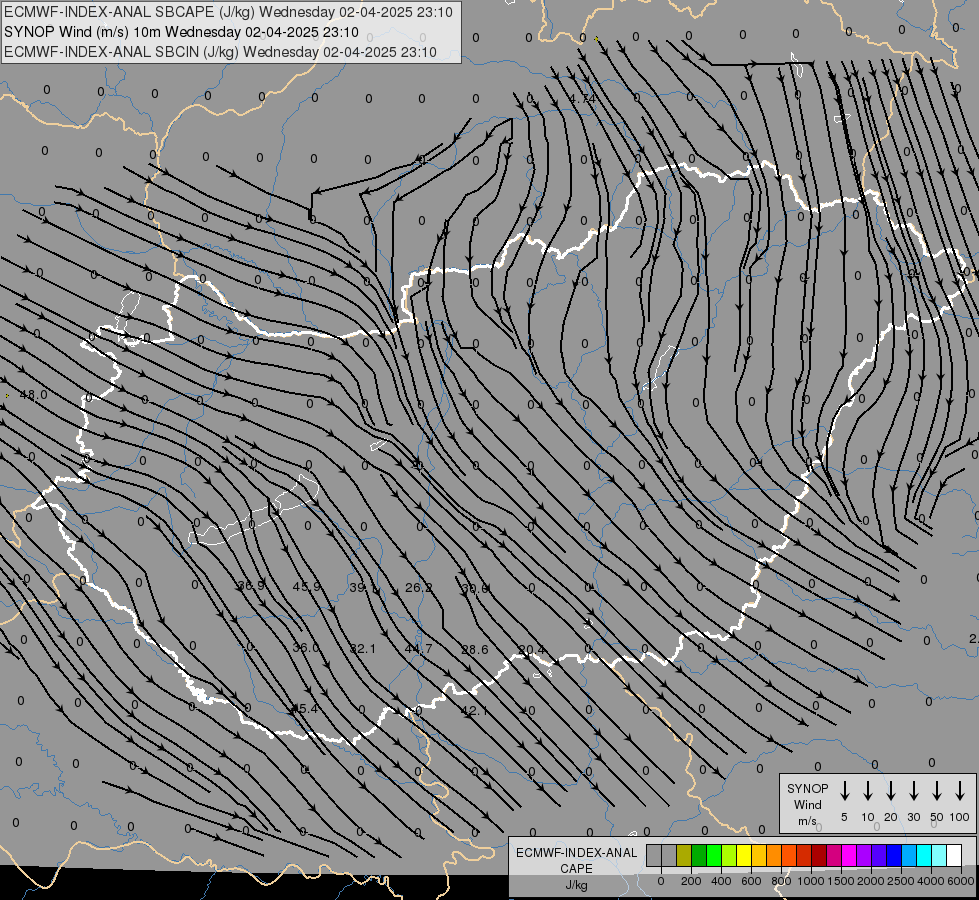The image size is (979, 900).
Task: Pick the pure yellow CAPE legend swatch
Action: tap(744, 856)
